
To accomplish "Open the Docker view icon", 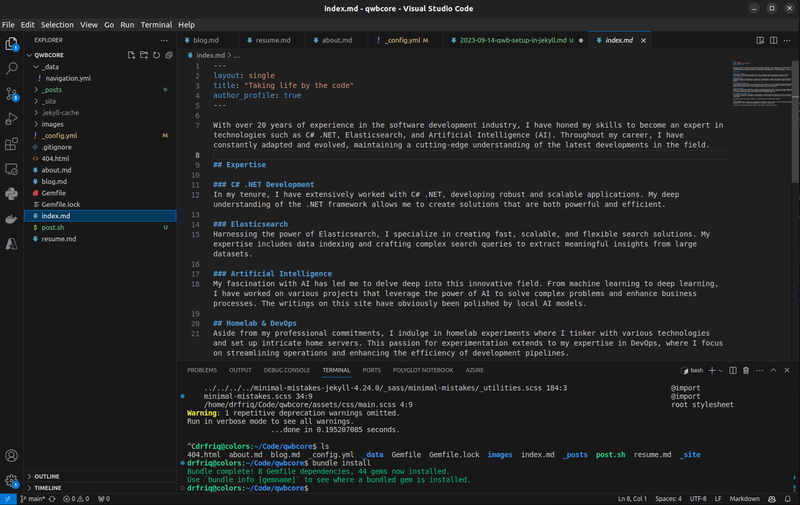I will point(11,219).
